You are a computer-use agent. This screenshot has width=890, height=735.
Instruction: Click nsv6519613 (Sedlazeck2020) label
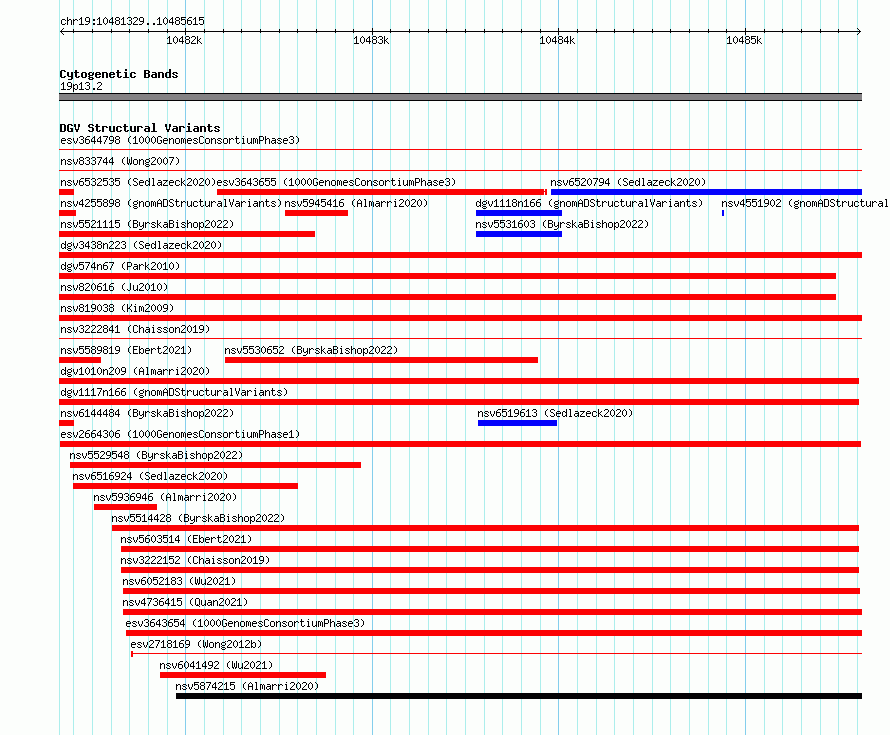point(555,413)
